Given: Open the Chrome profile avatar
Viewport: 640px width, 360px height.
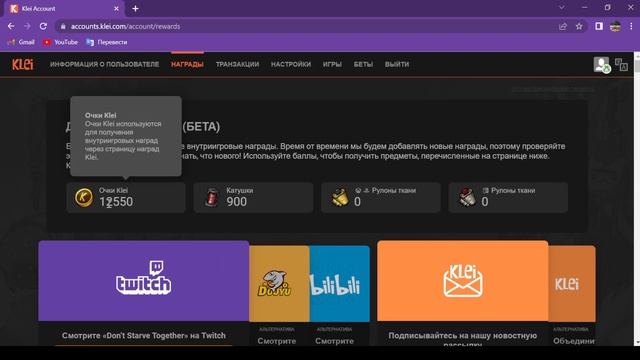Looking at the screenshot, I should pyautogui.click(x=615, y=26).
